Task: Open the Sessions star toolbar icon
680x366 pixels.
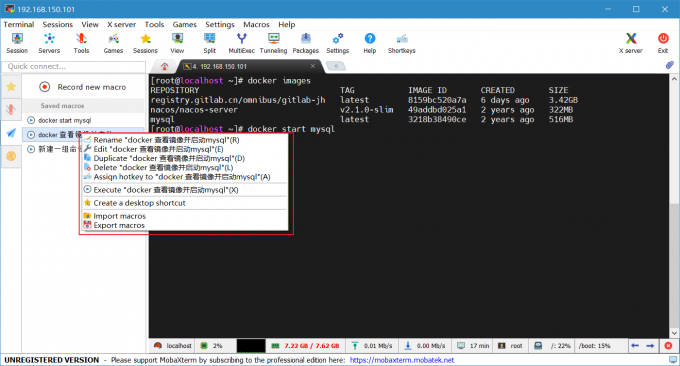Action: [x=145, y=43]
